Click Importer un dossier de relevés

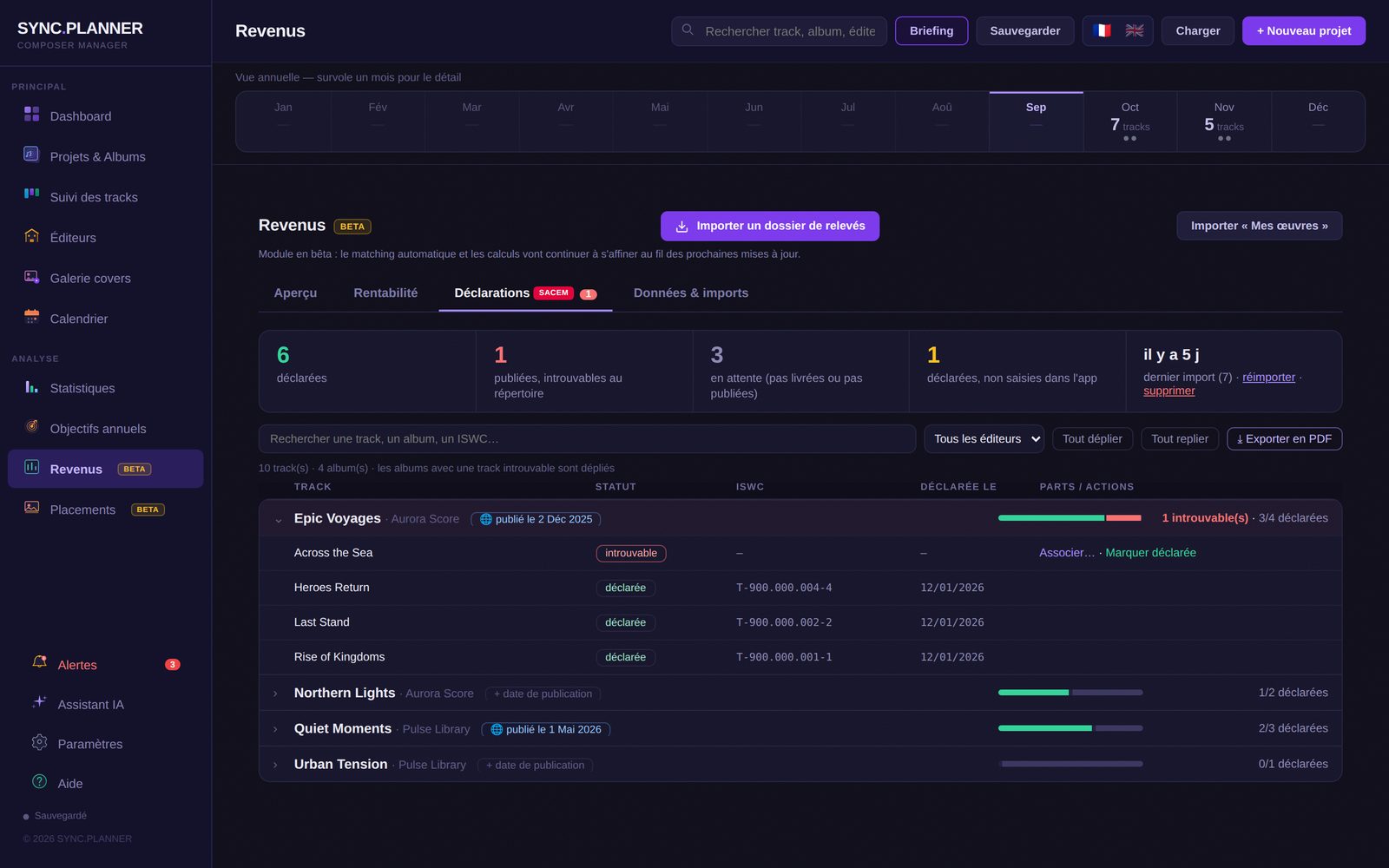point(770,226)
